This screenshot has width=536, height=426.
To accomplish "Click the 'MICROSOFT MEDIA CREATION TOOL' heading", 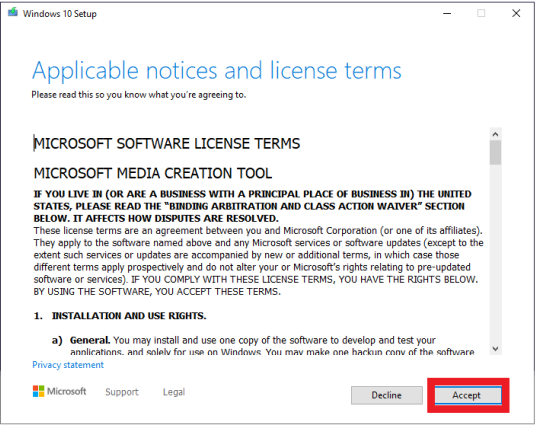I will tap(153, 173).
